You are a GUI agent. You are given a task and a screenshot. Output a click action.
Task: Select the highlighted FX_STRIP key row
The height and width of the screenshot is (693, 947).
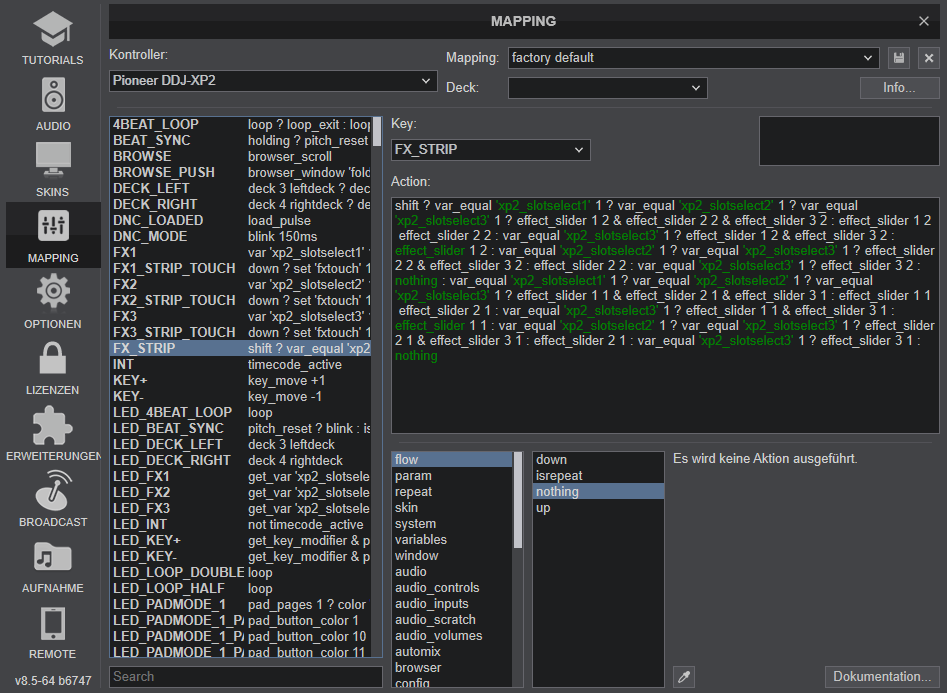(241, 349)
